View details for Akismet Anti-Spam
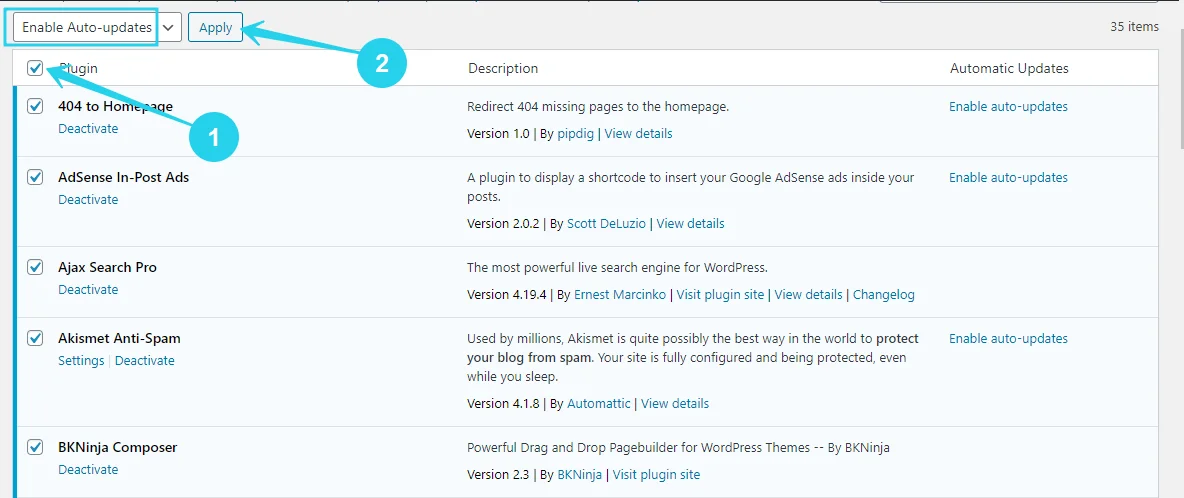This screenshot has height=498, width=1184. pos(675,403)
